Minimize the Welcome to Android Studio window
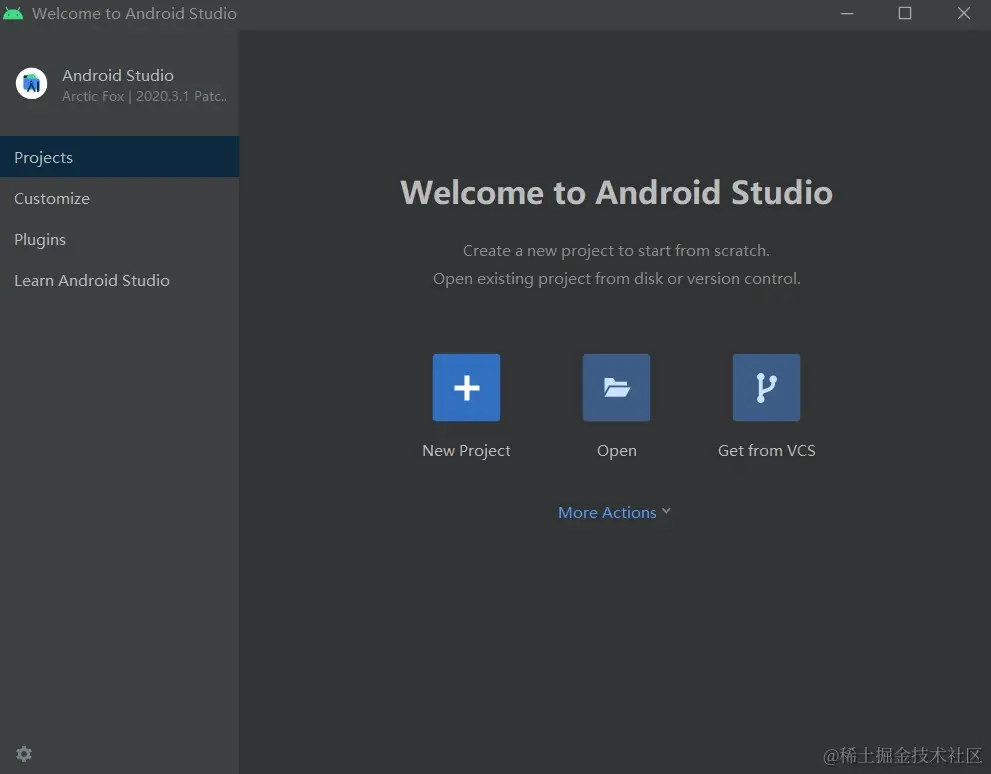Image resolution: width=991 pixels, height=774 pixels. click(x=847, y=13)
